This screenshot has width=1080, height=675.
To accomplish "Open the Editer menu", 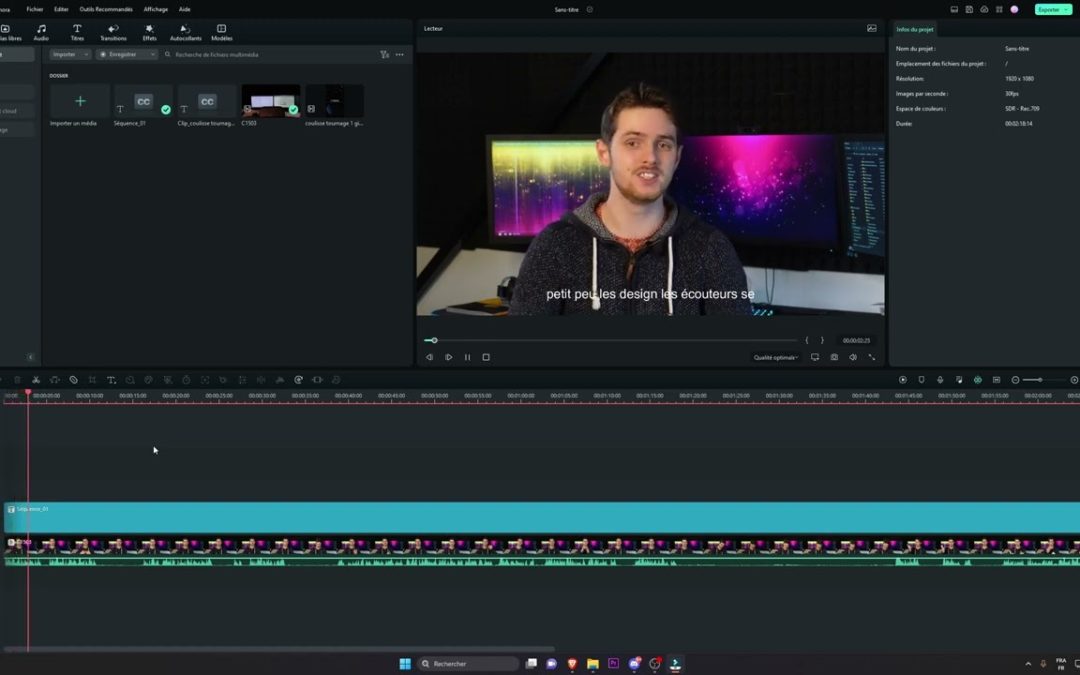I will point(61,10).
